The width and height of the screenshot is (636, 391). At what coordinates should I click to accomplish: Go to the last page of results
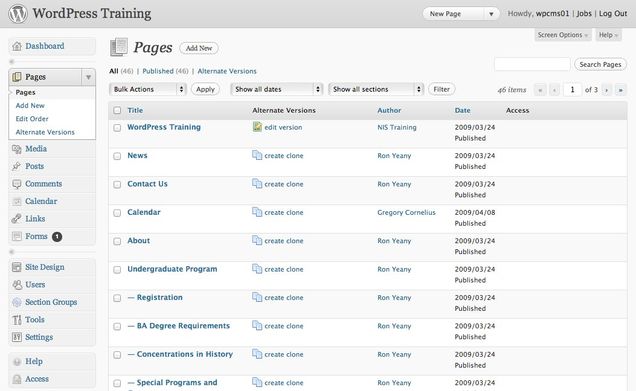coord(621,90)
